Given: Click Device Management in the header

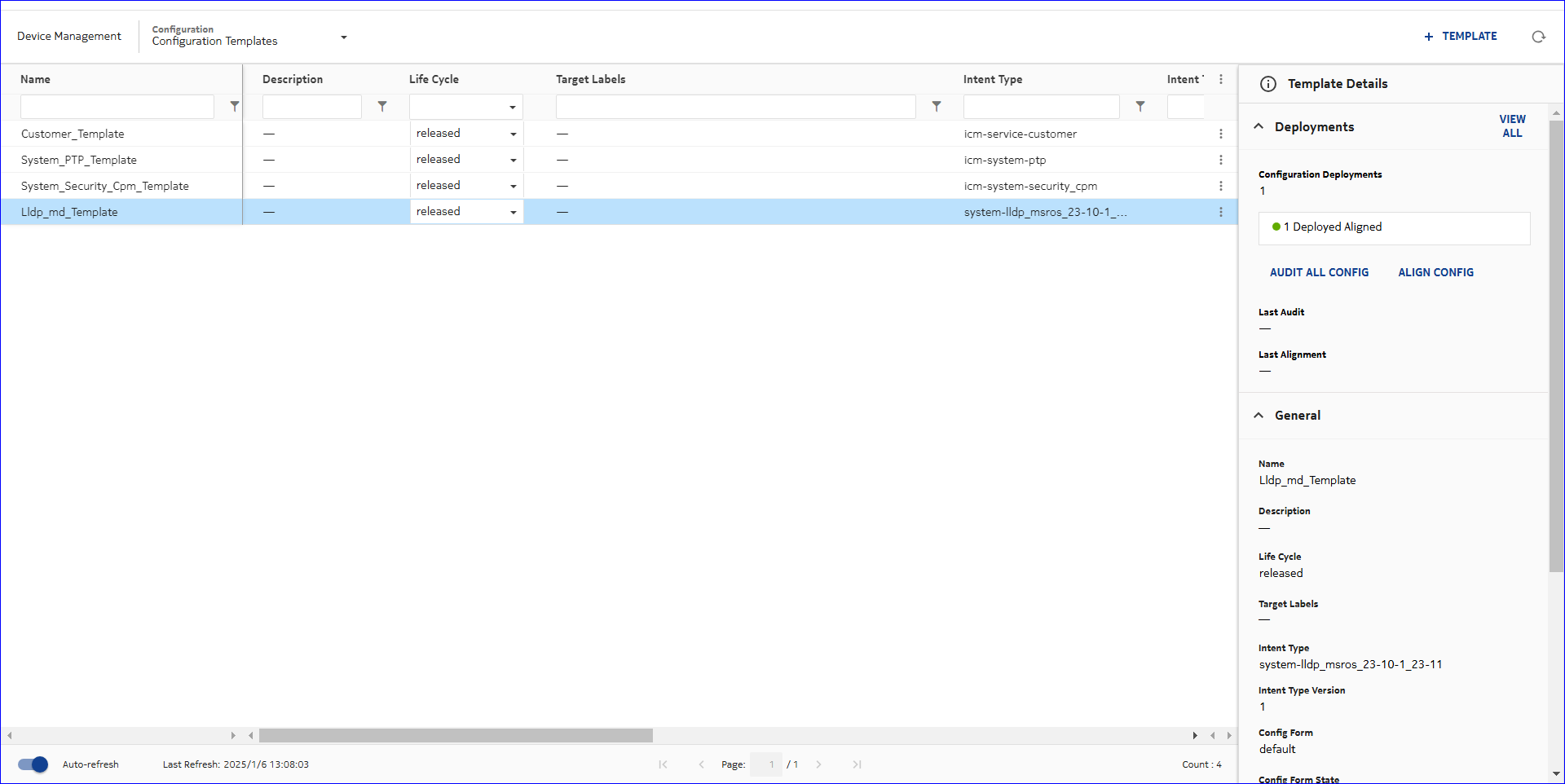Looking at the screenshot, I should (x=69, y=36).
